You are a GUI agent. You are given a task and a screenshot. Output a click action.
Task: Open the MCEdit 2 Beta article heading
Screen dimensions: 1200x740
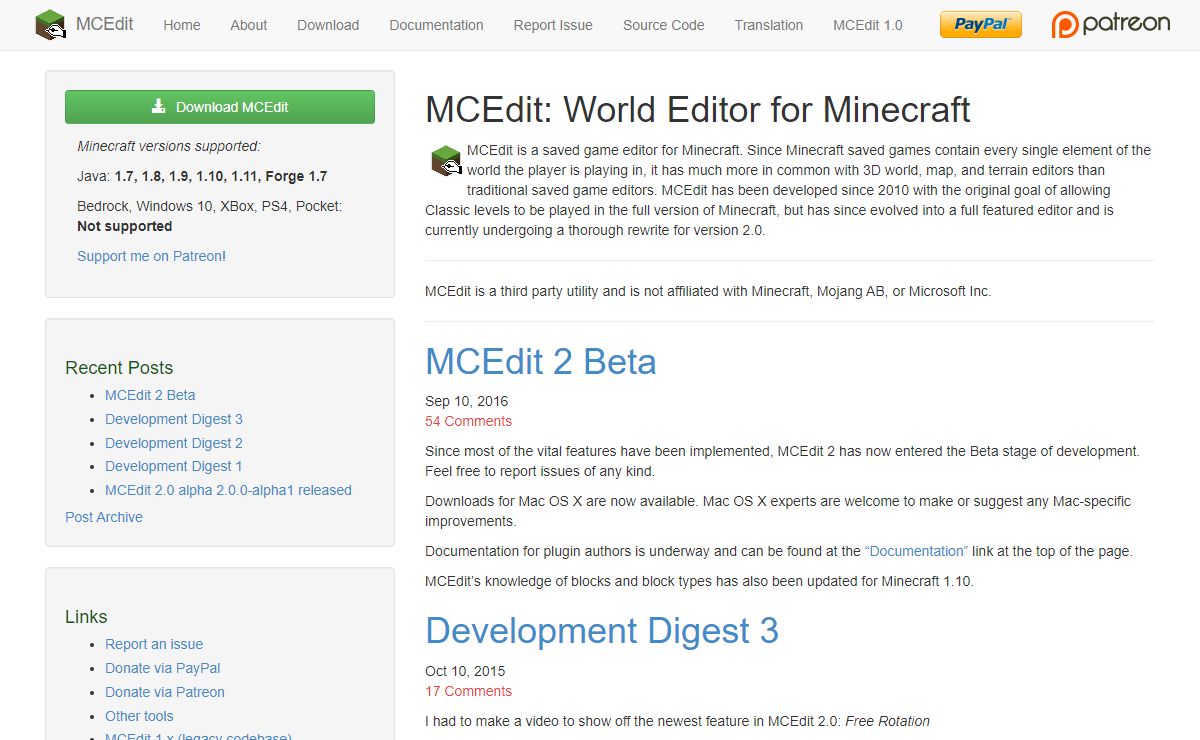pos(541,361)
